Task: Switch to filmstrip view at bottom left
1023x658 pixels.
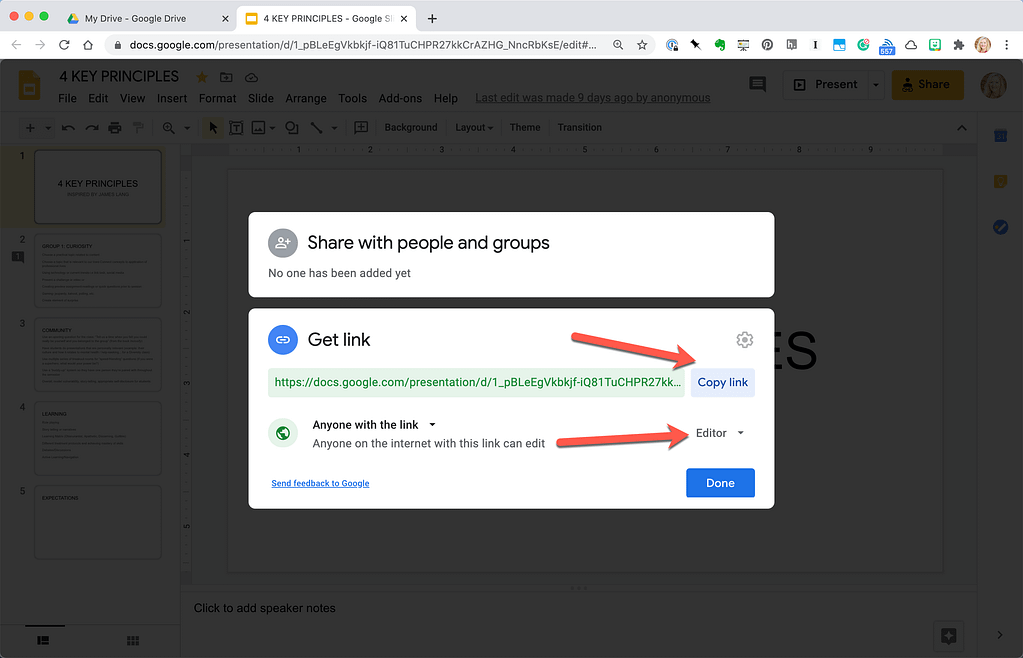Action: click(x=44, y=640)
